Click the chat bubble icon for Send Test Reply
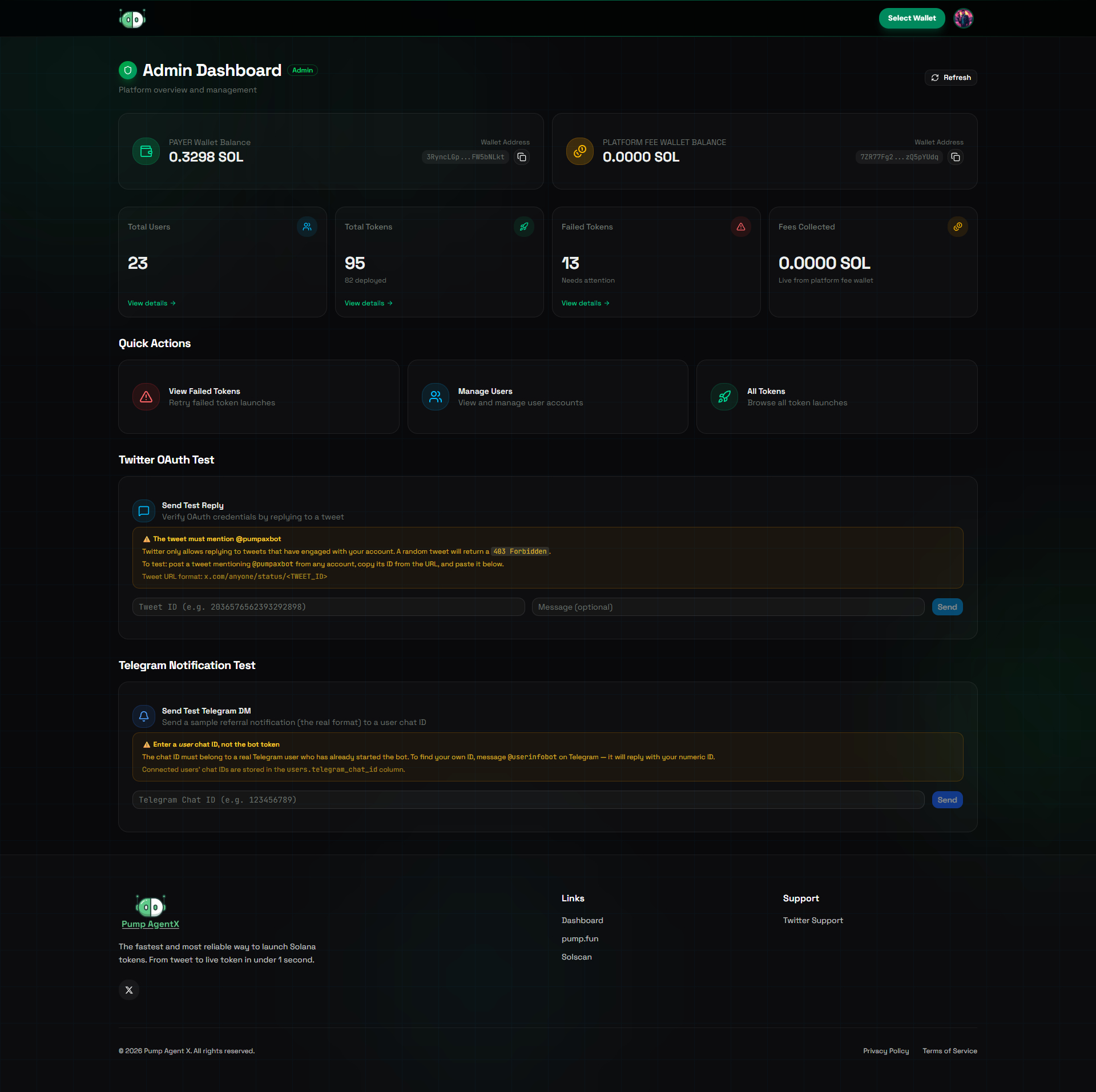The width and height of the screenshot is (1096, 1092). coord(144,511)
